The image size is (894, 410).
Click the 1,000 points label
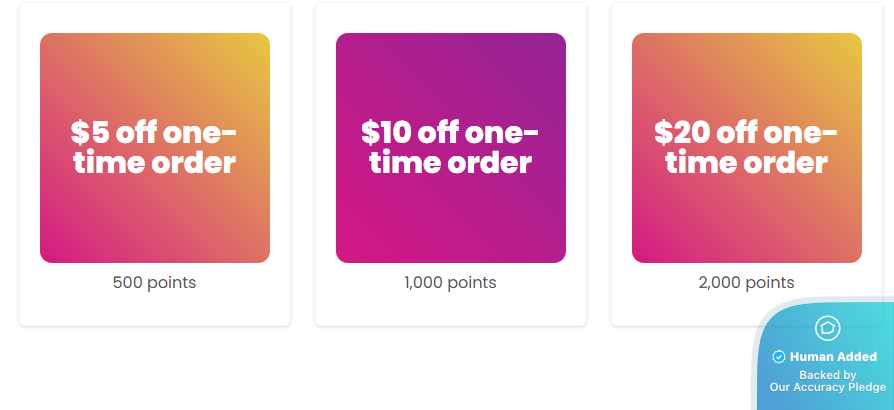(x=451, y=283)
